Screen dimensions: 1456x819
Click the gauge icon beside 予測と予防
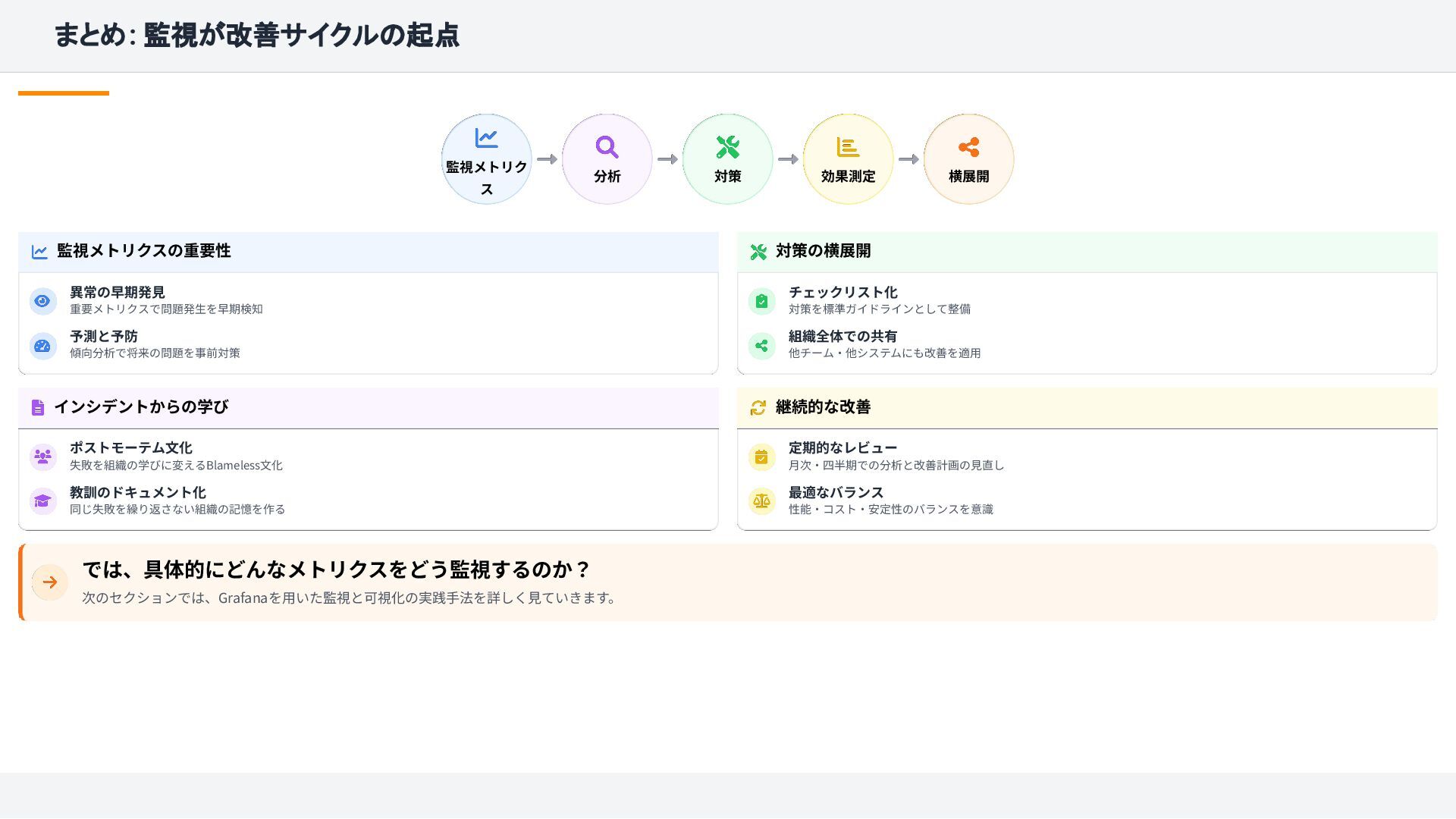[42, 346]
